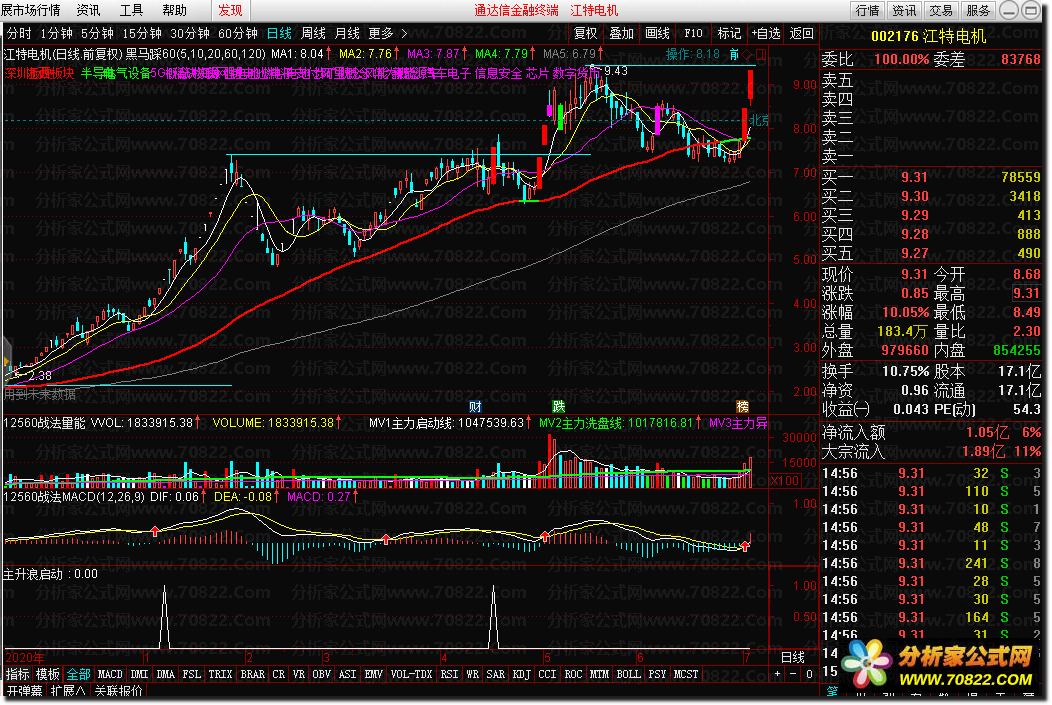
Task: Open the 工具 menu
Action: pos(131,10)
